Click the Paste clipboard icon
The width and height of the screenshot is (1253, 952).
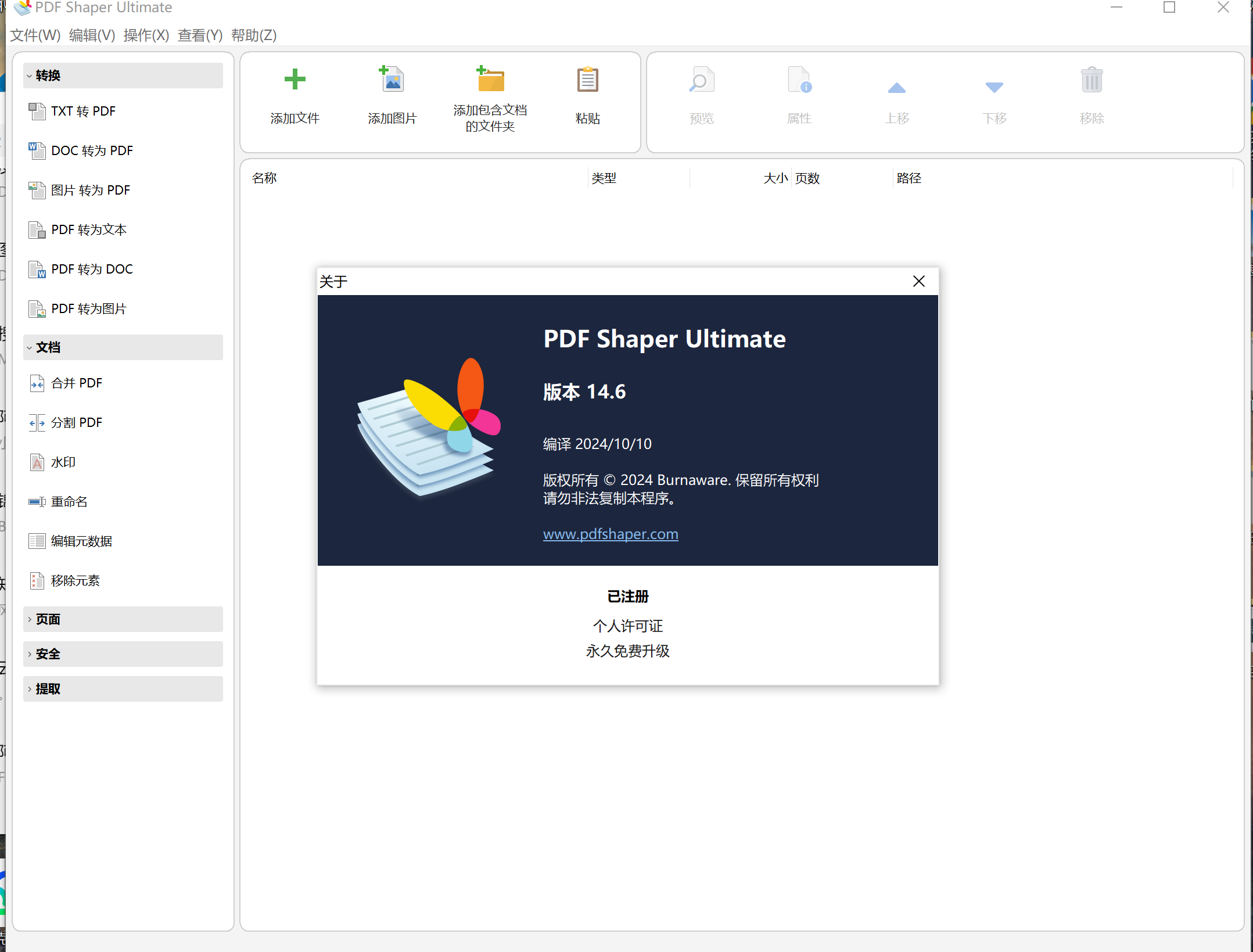pyautogui.click(x=587, y=80)
